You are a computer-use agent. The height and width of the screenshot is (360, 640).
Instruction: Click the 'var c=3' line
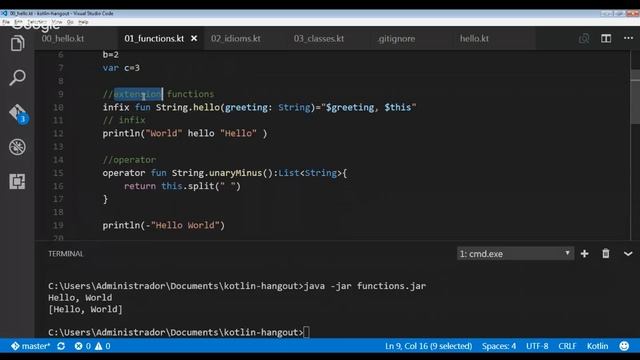coord(121,68)
